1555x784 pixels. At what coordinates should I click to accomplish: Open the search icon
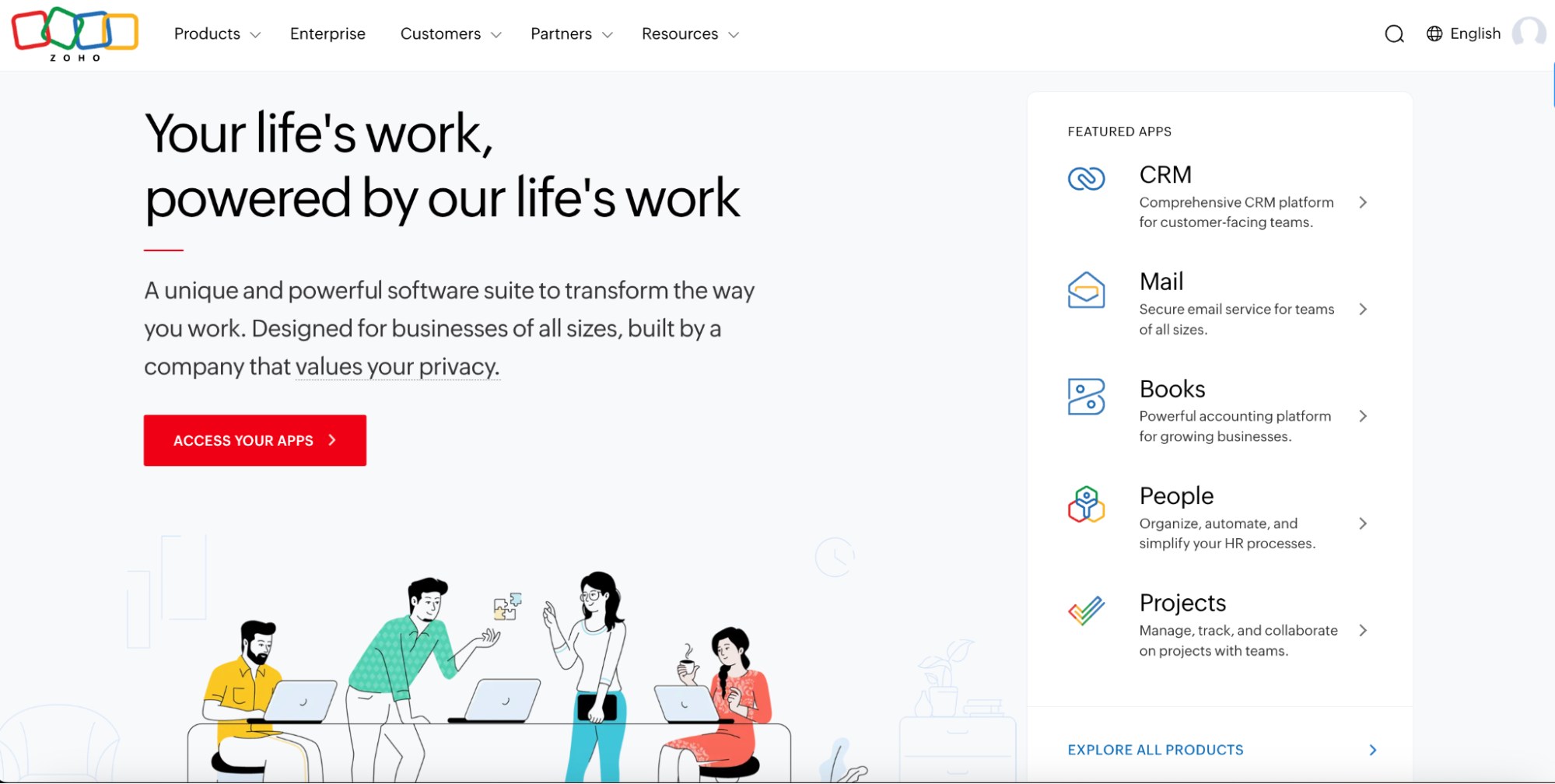pos(1393,33)
